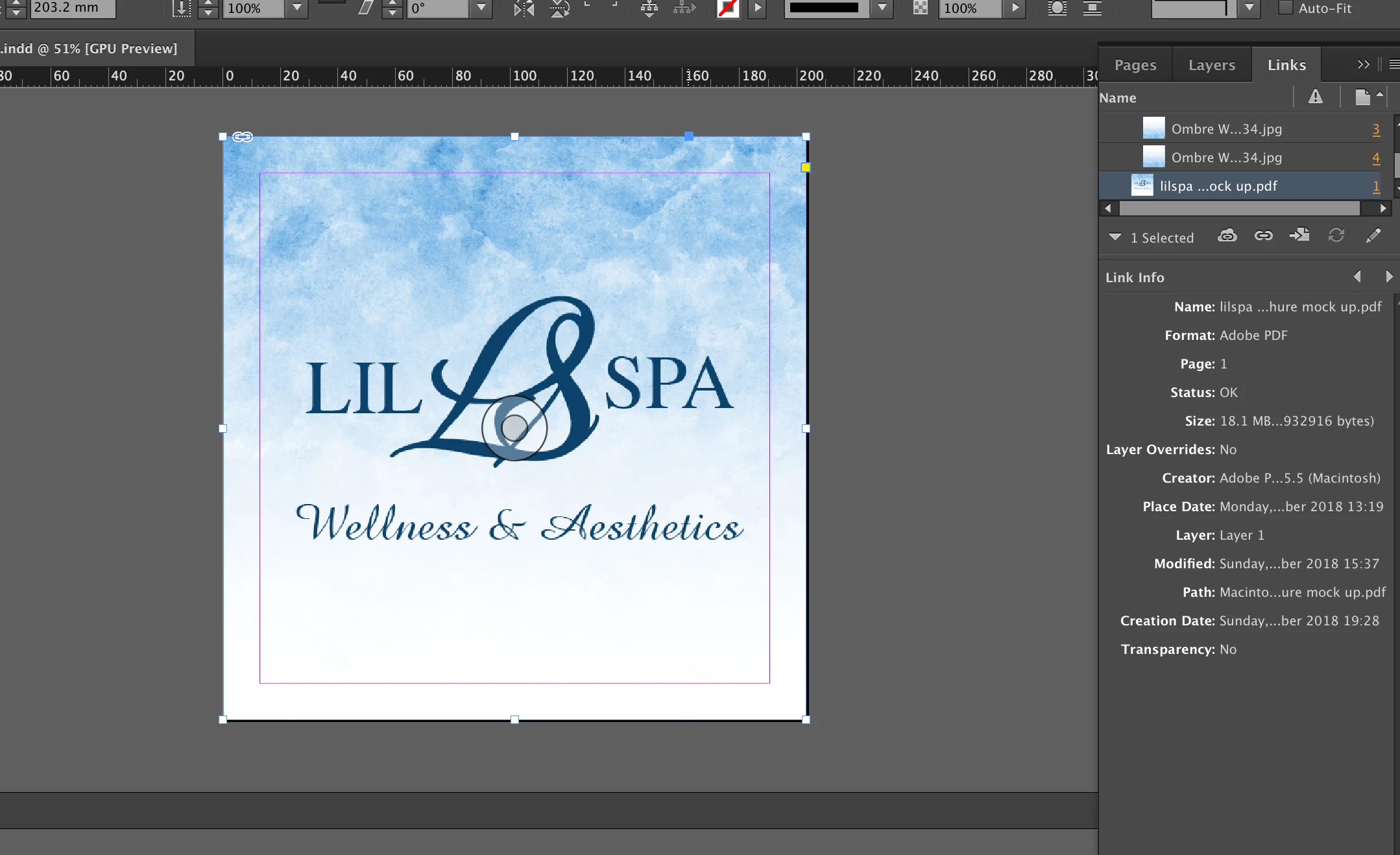Click the Flip Horizontal icon in control bar
The height and width of the screenshot is (855, 1400).
tap(523, 8)
